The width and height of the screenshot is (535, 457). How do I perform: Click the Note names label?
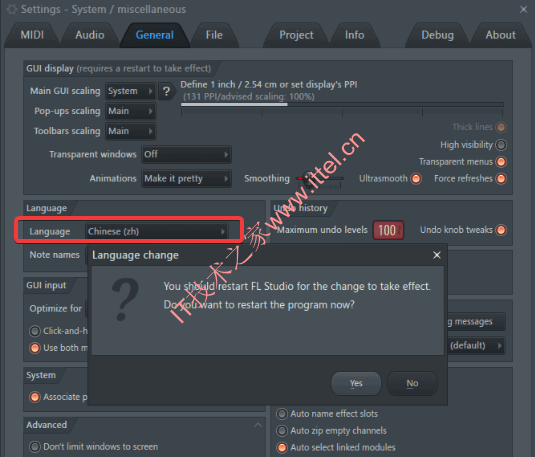point(55,255)
